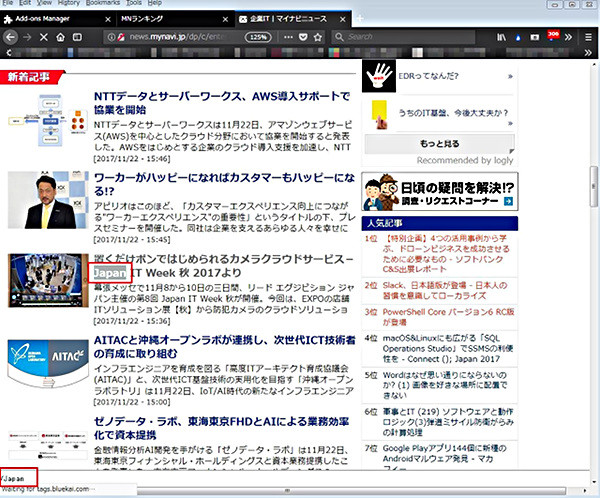Stop loading with the X button
The width and height of the screenshot is (600, 498).
44,37
